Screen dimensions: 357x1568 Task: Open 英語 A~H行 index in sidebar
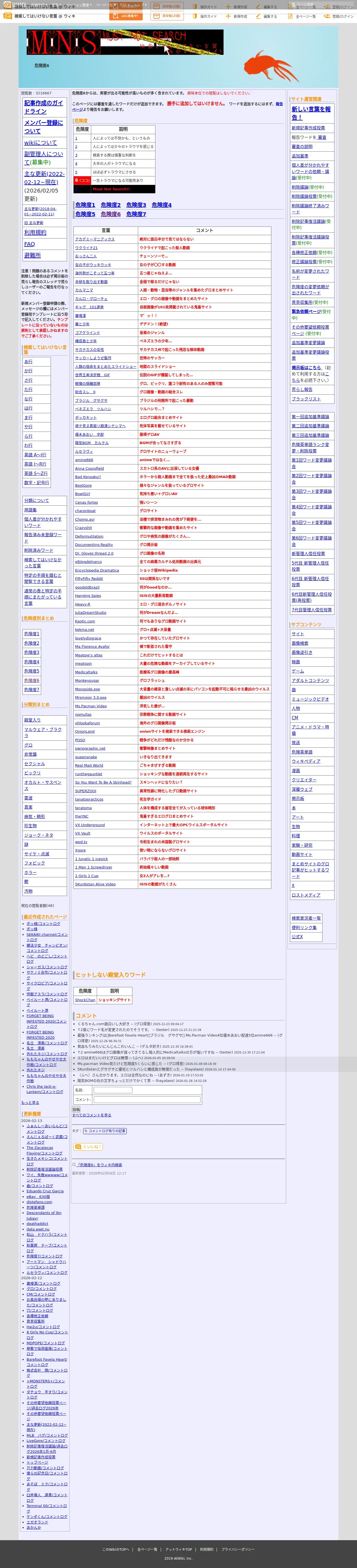35,455
